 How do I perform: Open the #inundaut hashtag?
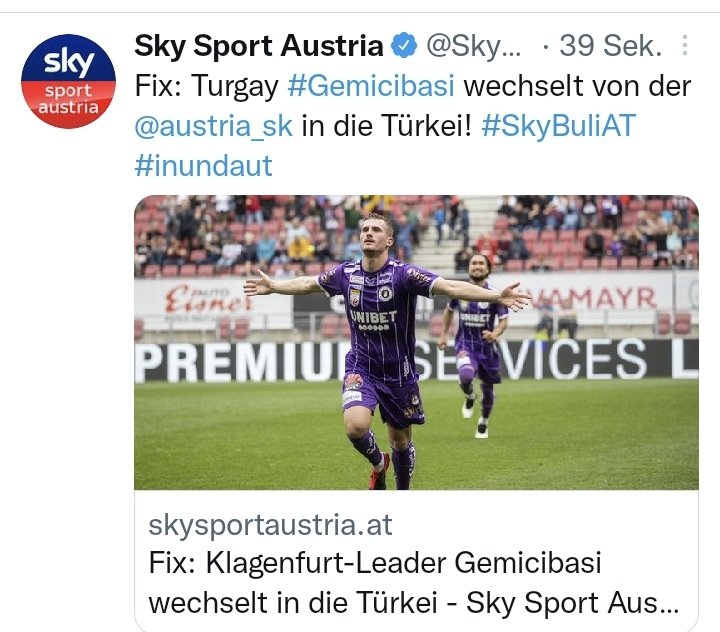(x=203, y=166)
